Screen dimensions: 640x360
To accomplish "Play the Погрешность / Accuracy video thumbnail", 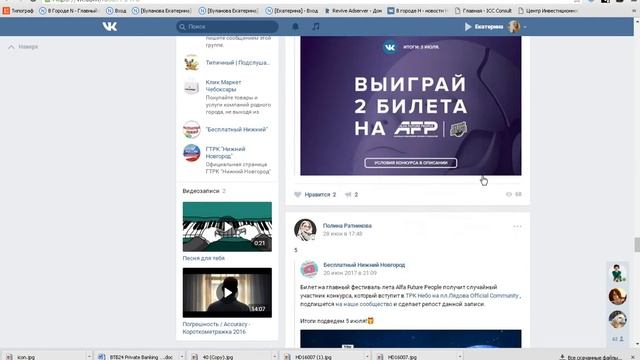I will point(227,293).
